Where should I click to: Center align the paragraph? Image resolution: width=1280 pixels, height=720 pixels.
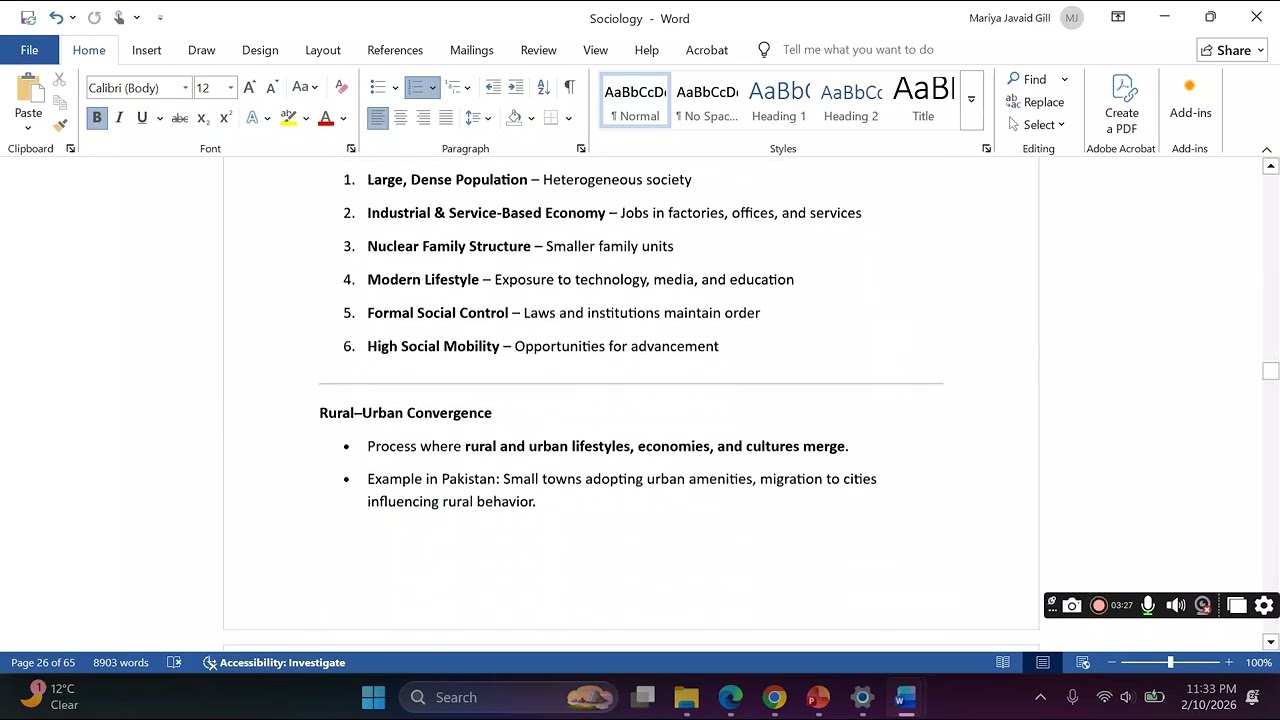click(400, 118)
